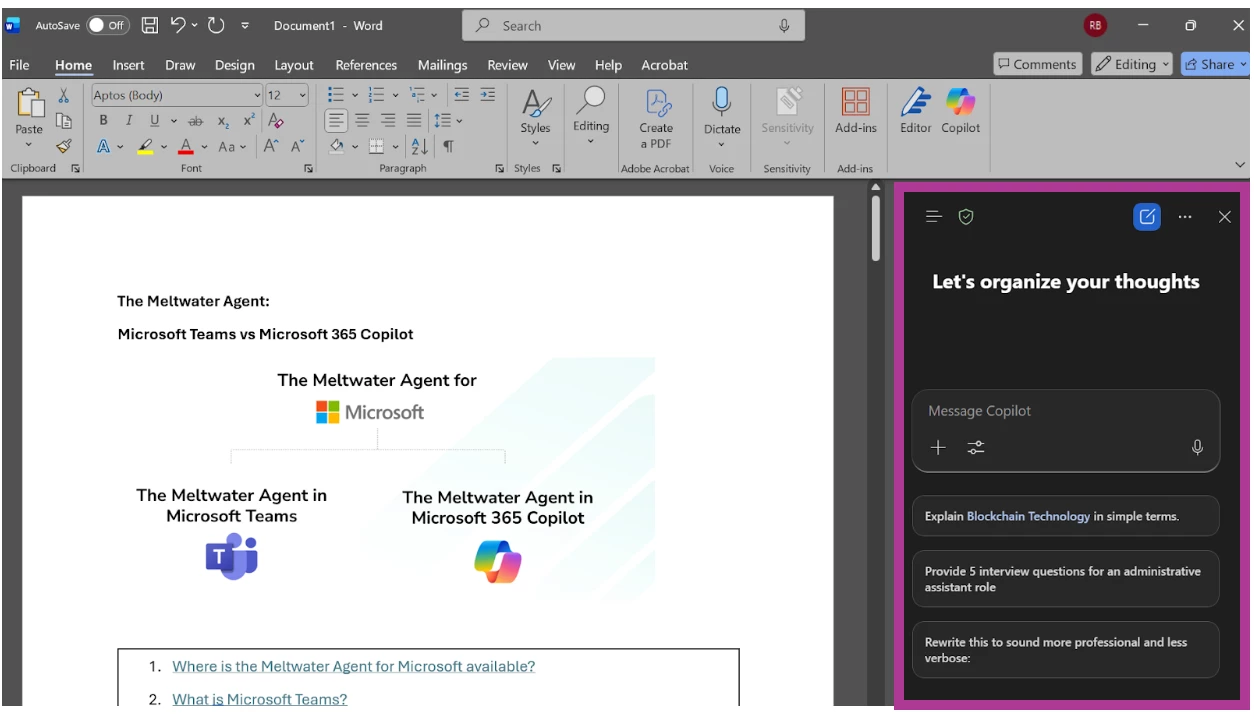Click the Copilot ribbon icon
This screenshot has height=718, width=1254.
[x=960, y=111]
